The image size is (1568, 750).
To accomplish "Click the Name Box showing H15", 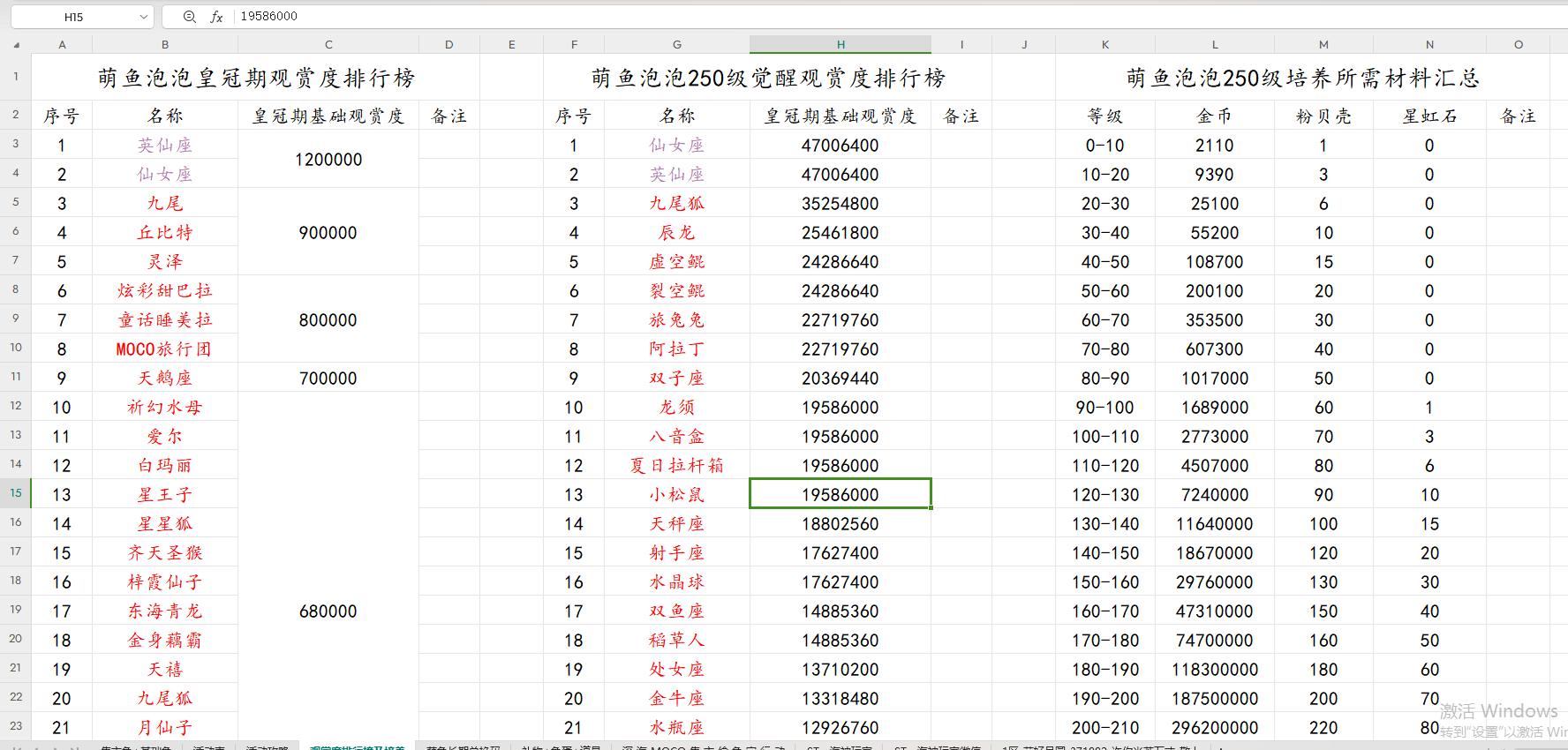I will point(74,17).
